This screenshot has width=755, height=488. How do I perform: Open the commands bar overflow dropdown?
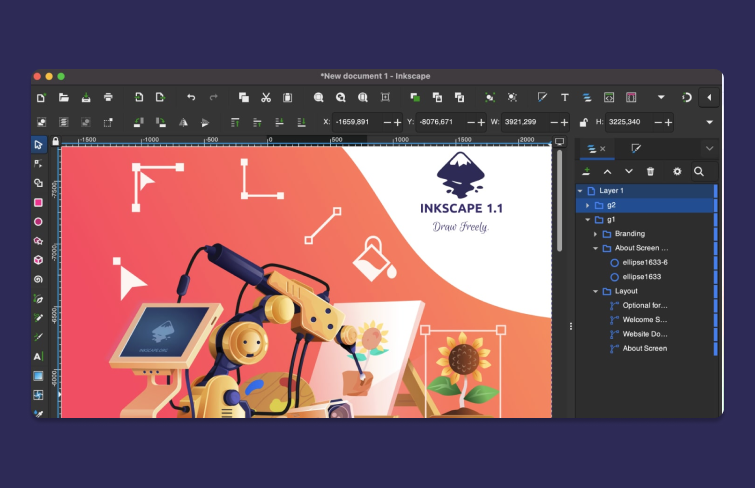[x=661, y=97]
